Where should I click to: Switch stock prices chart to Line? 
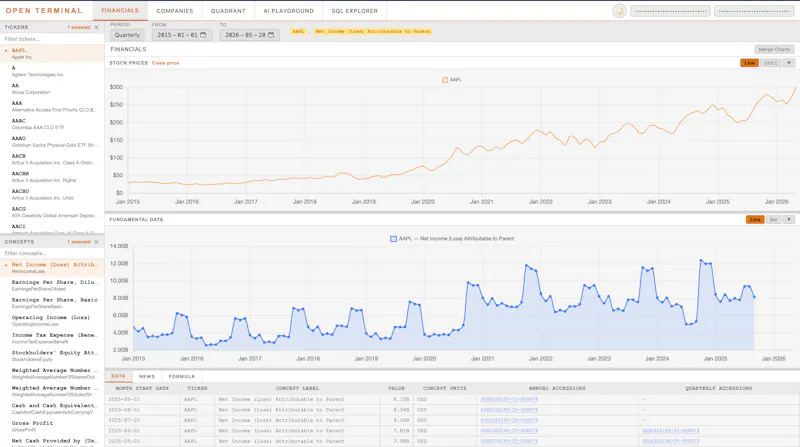(x=749, y=63)
